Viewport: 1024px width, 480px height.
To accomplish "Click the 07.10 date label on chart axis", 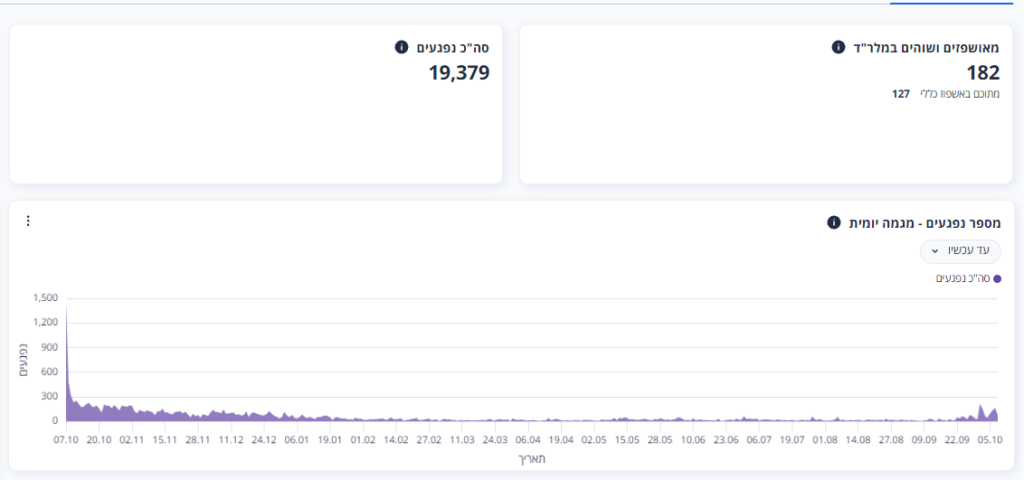I will 66,440.
